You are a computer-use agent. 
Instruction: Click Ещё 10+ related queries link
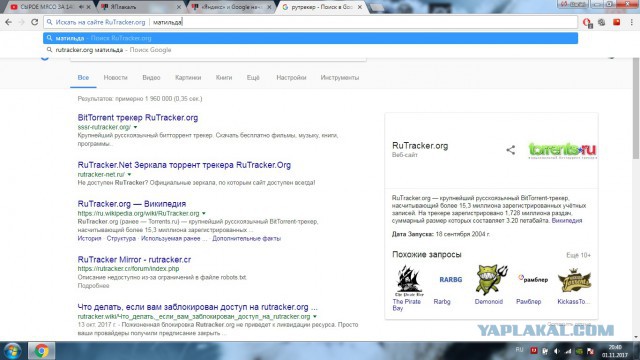[x=578, y=255]
